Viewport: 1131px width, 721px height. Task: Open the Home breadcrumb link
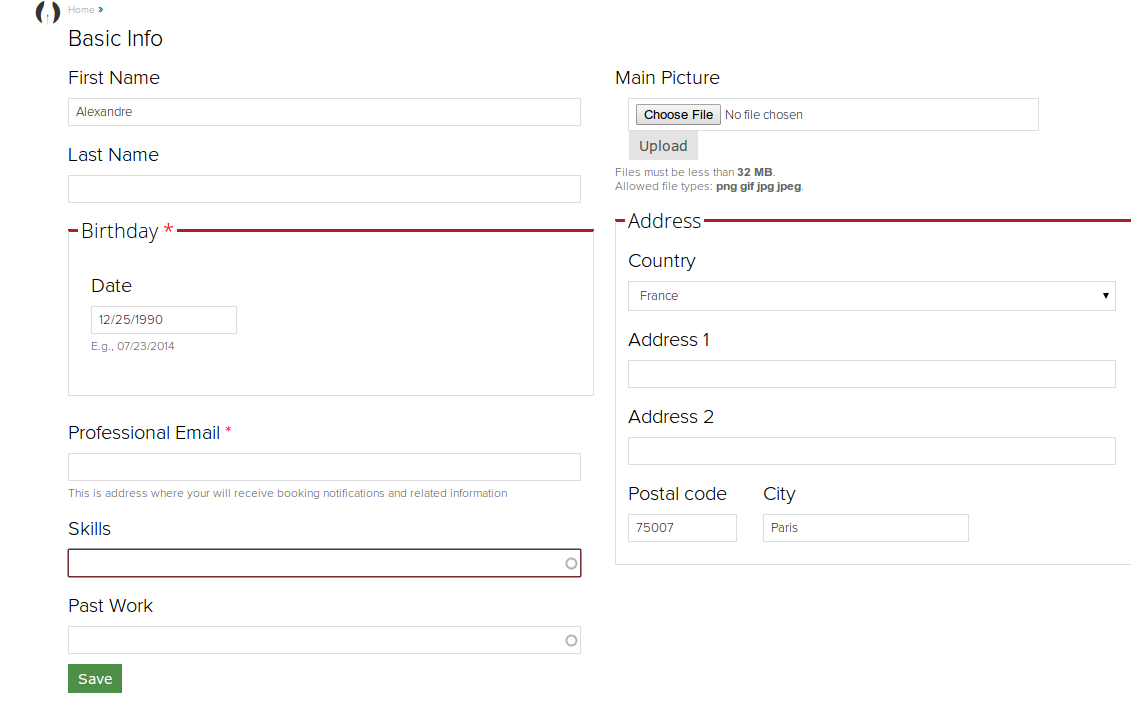[81, 9]
